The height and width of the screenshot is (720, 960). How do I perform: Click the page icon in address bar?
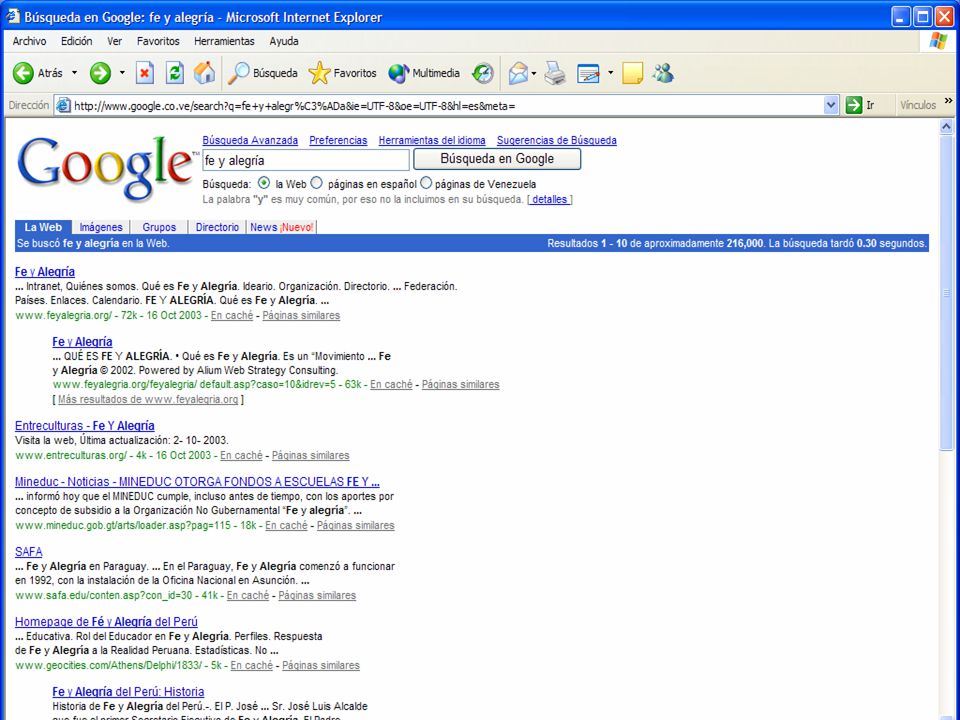tap(63, 105)
